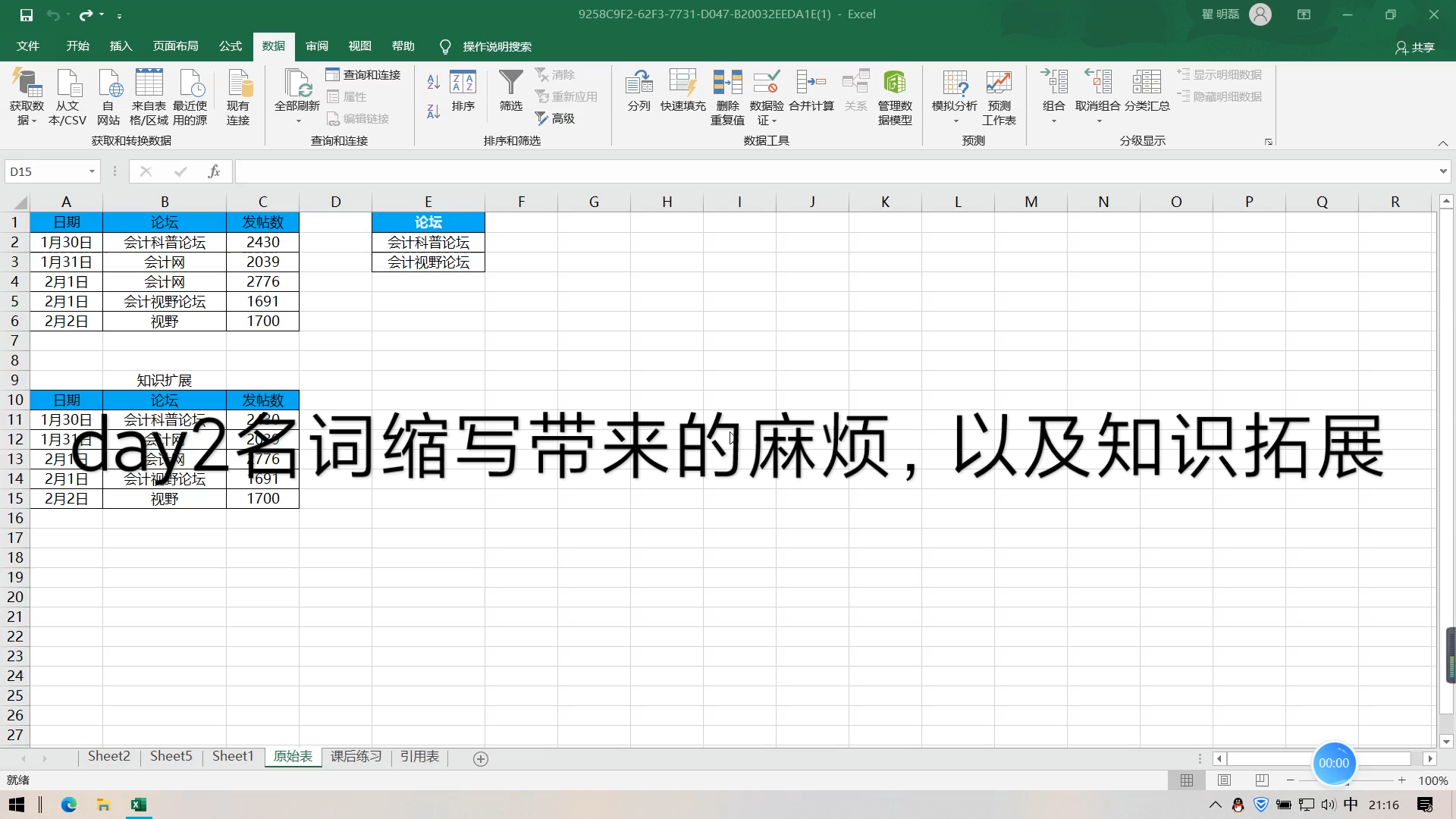This screenshot has width=1456, height=819.
Task: Switch to the Home (开始) tab
Action: [77, 46]
